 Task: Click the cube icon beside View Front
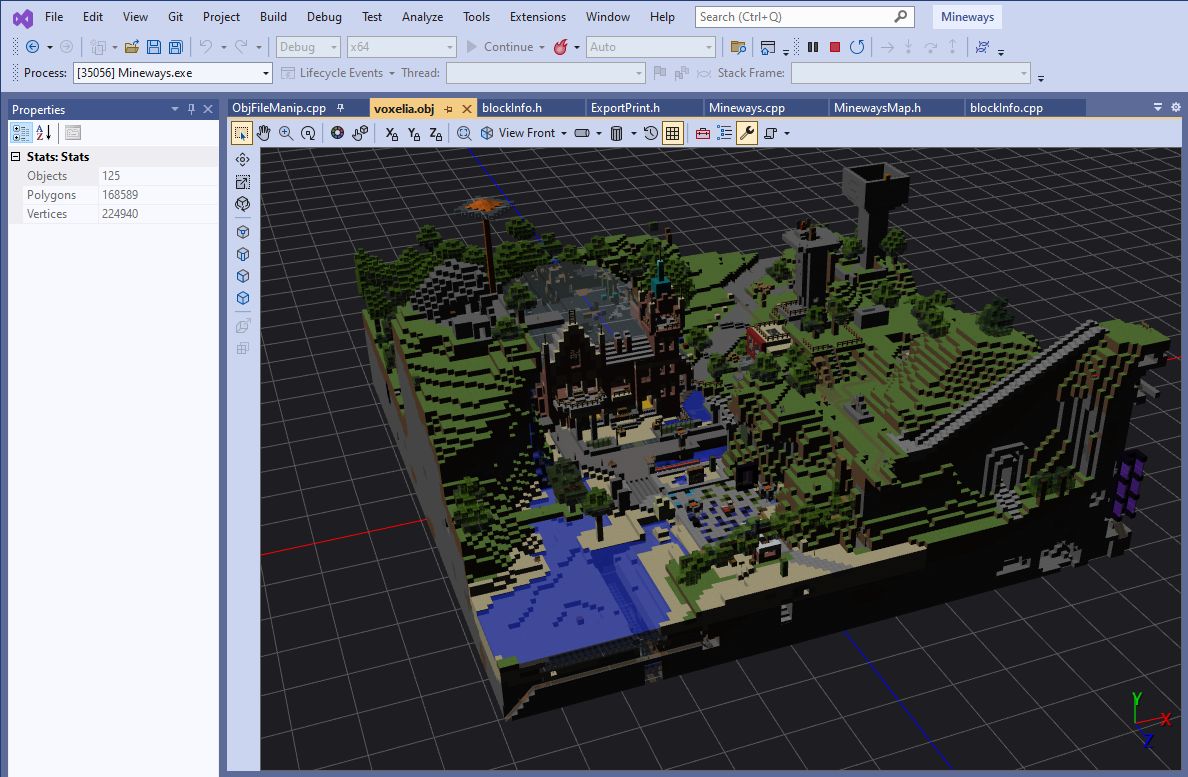pyautogui.click(x=486, y=133)
